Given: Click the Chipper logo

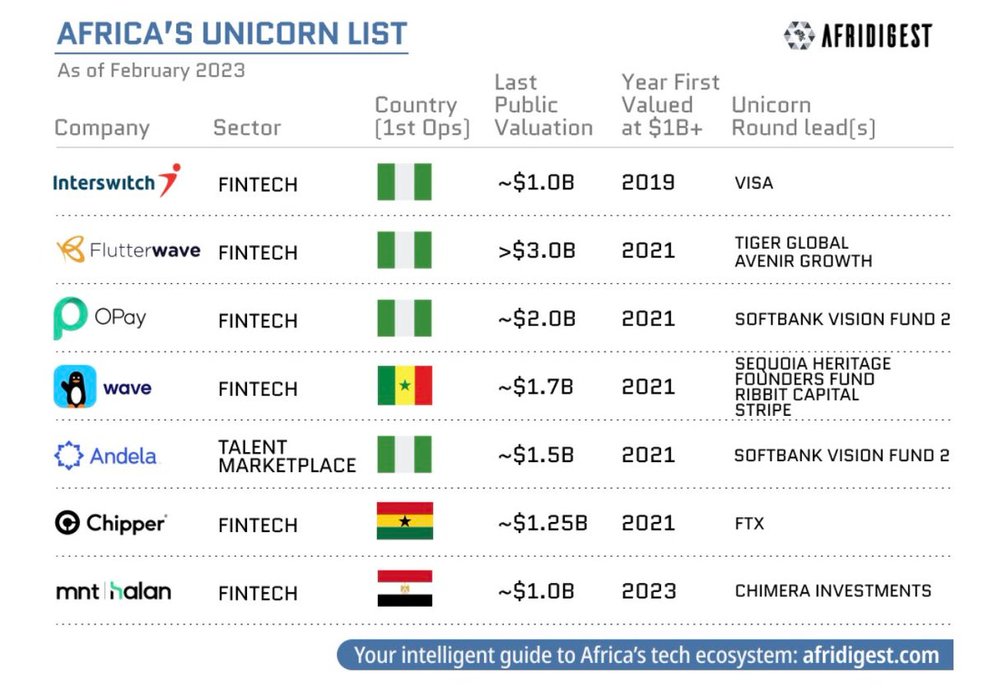Looking at the screenshot, I should [111, 523].
